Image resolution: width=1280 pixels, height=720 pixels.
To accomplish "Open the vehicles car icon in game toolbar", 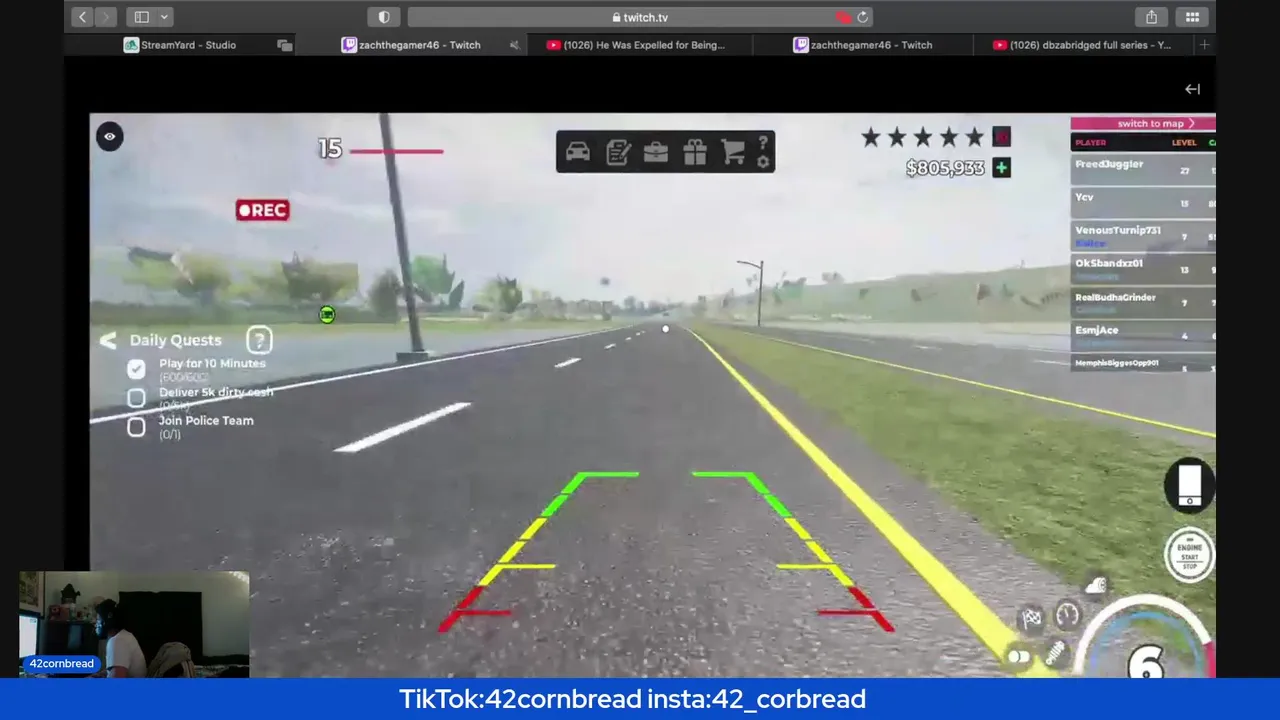I will pos(578,152).
